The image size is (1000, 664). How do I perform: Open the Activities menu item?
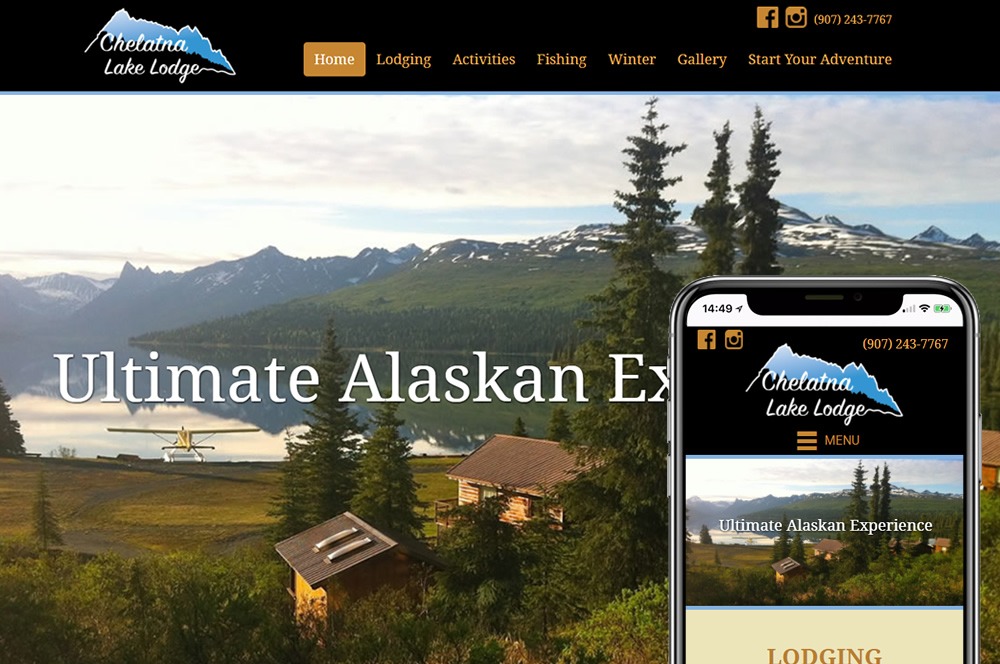483,59
